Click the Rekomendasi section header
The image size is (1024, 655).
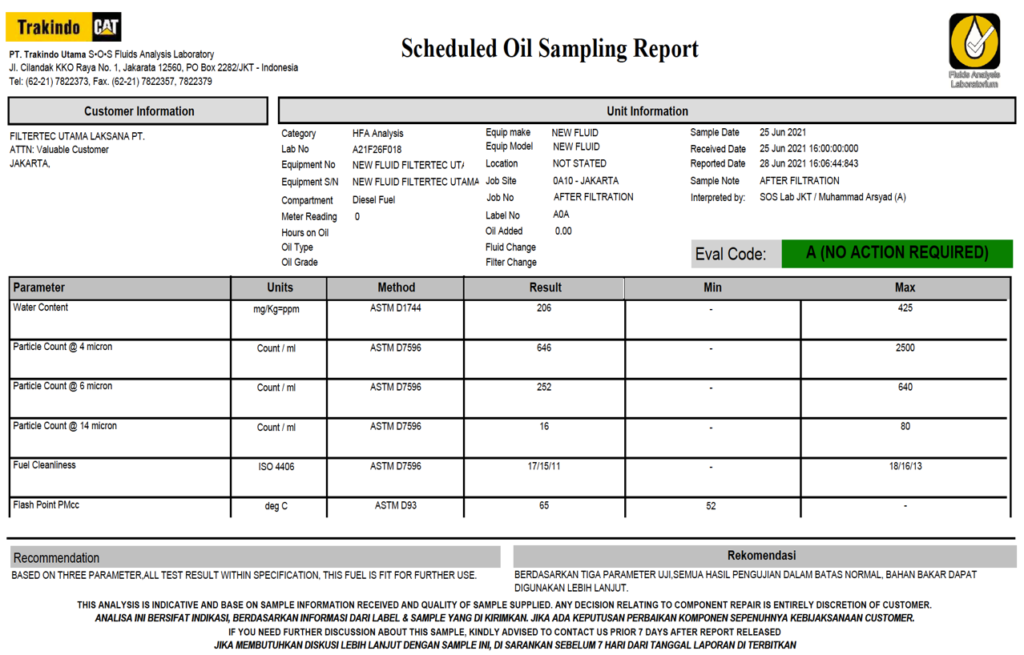(761, 555)
